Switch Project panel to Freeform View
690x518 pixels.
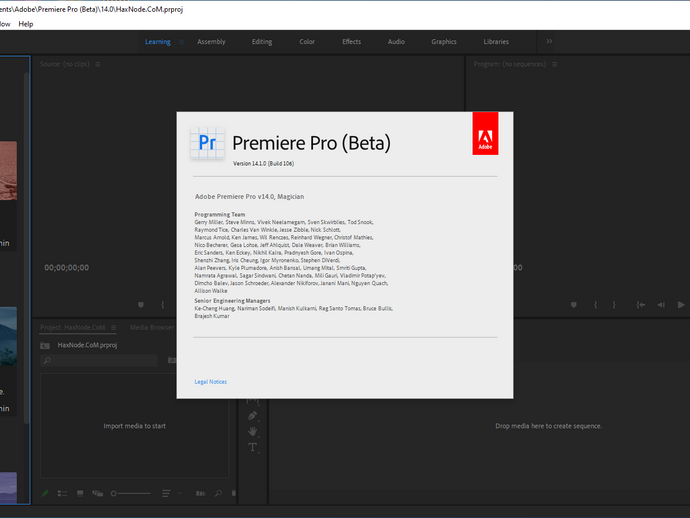point(98,493)
